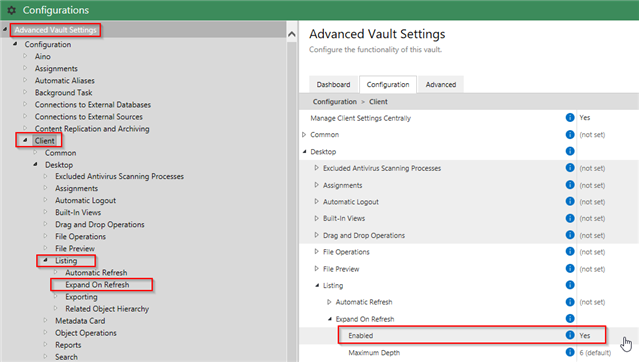Expand Common in the right pane
Viewport: 639px width, 362px height.
click(304, 135)
